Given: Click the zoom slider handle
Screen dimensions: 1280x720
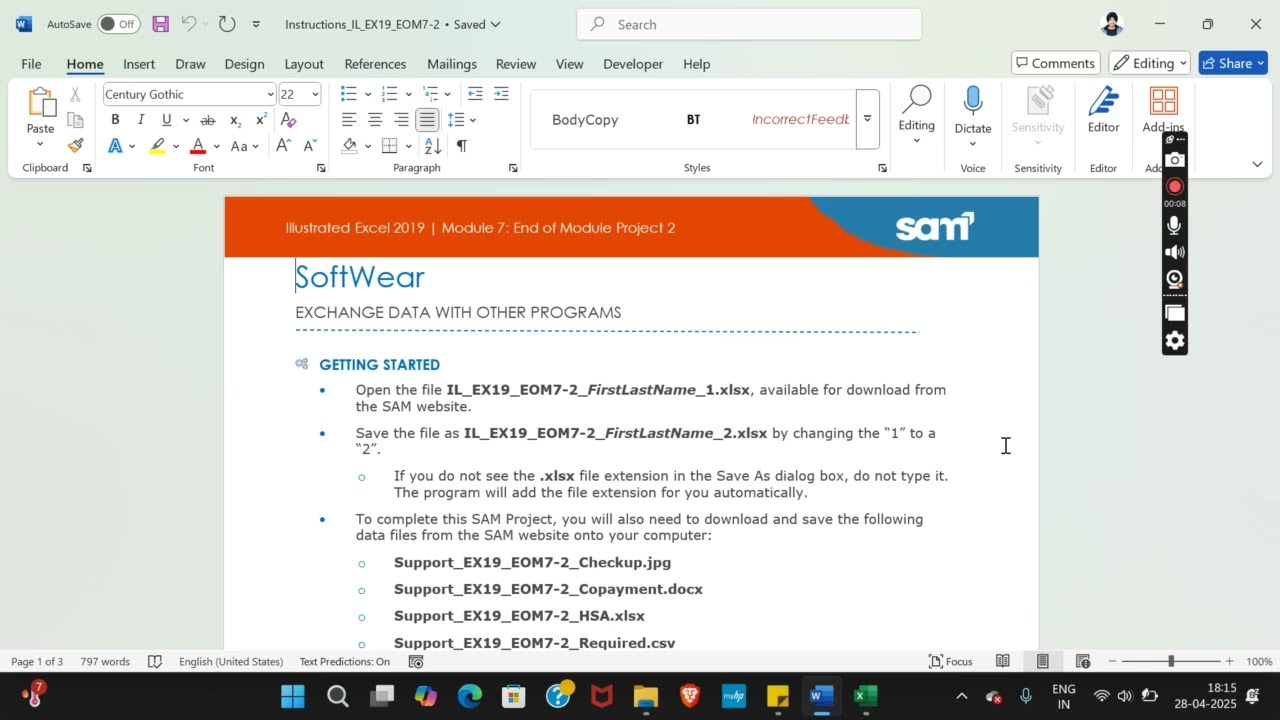Looking at the screenshot, I should pyautogui.click(x=1170, y=661).
